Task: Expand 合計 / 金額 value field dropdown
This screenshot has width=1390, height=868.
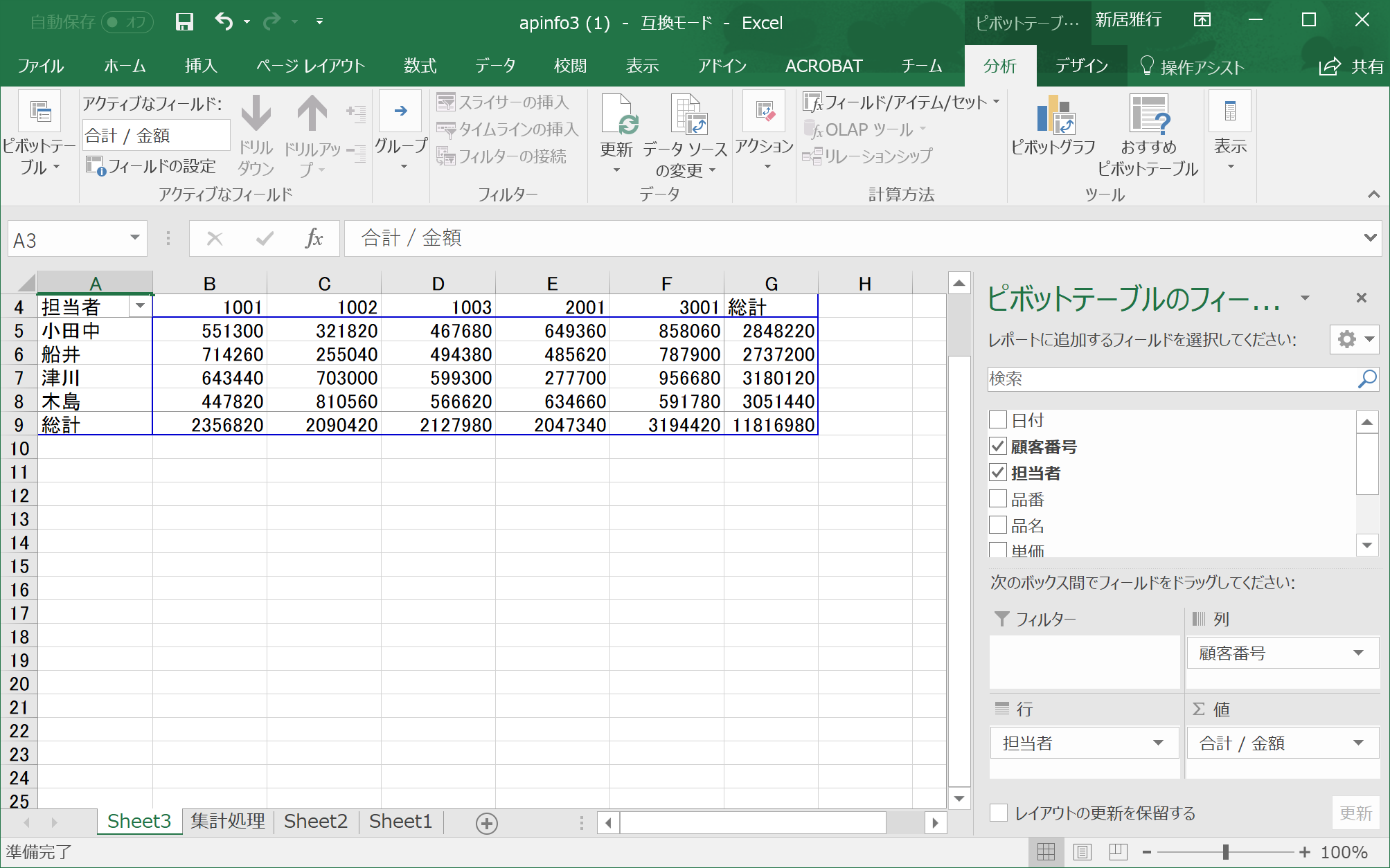Action: pos(1357,743)
